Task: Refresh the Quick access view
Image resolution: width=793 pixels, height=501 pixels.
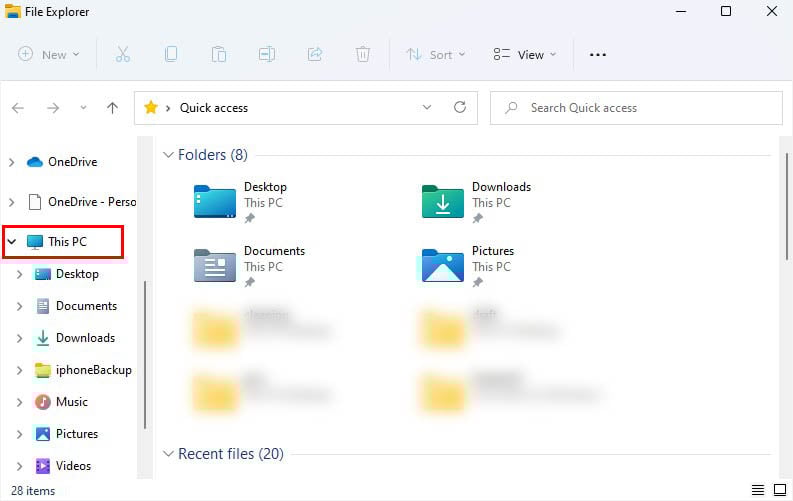Action: click(460, 107)
